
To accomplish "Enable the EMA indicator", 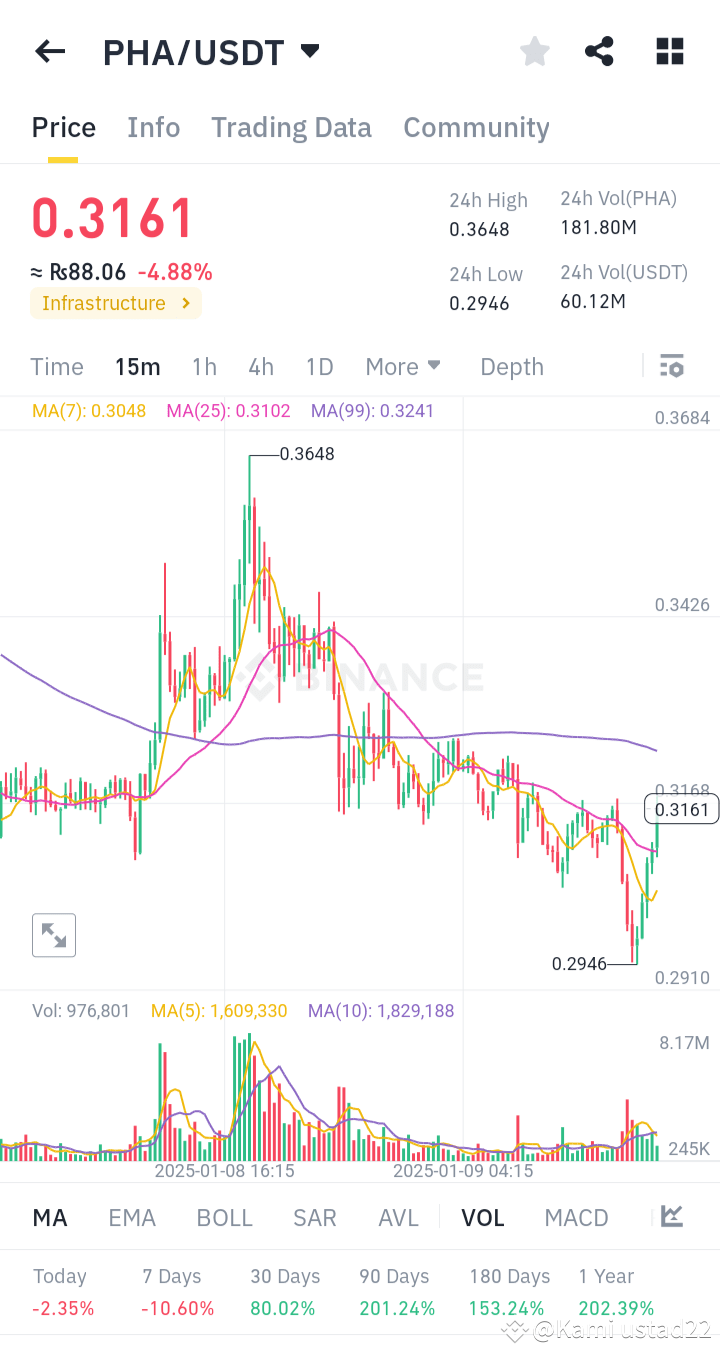I will click(131, 1217).
